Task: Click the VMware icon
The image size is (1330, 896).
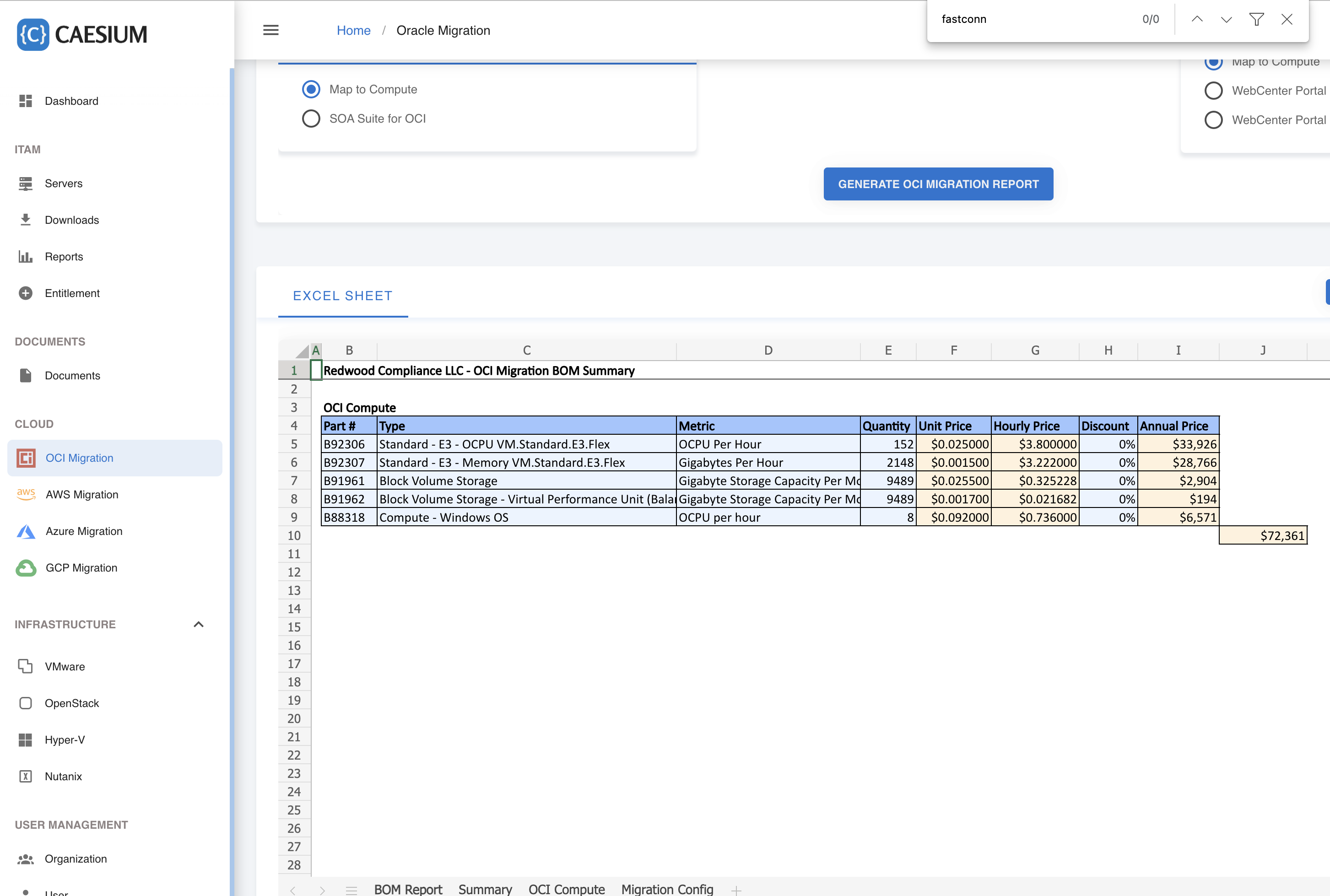Action: pos(26,666)
